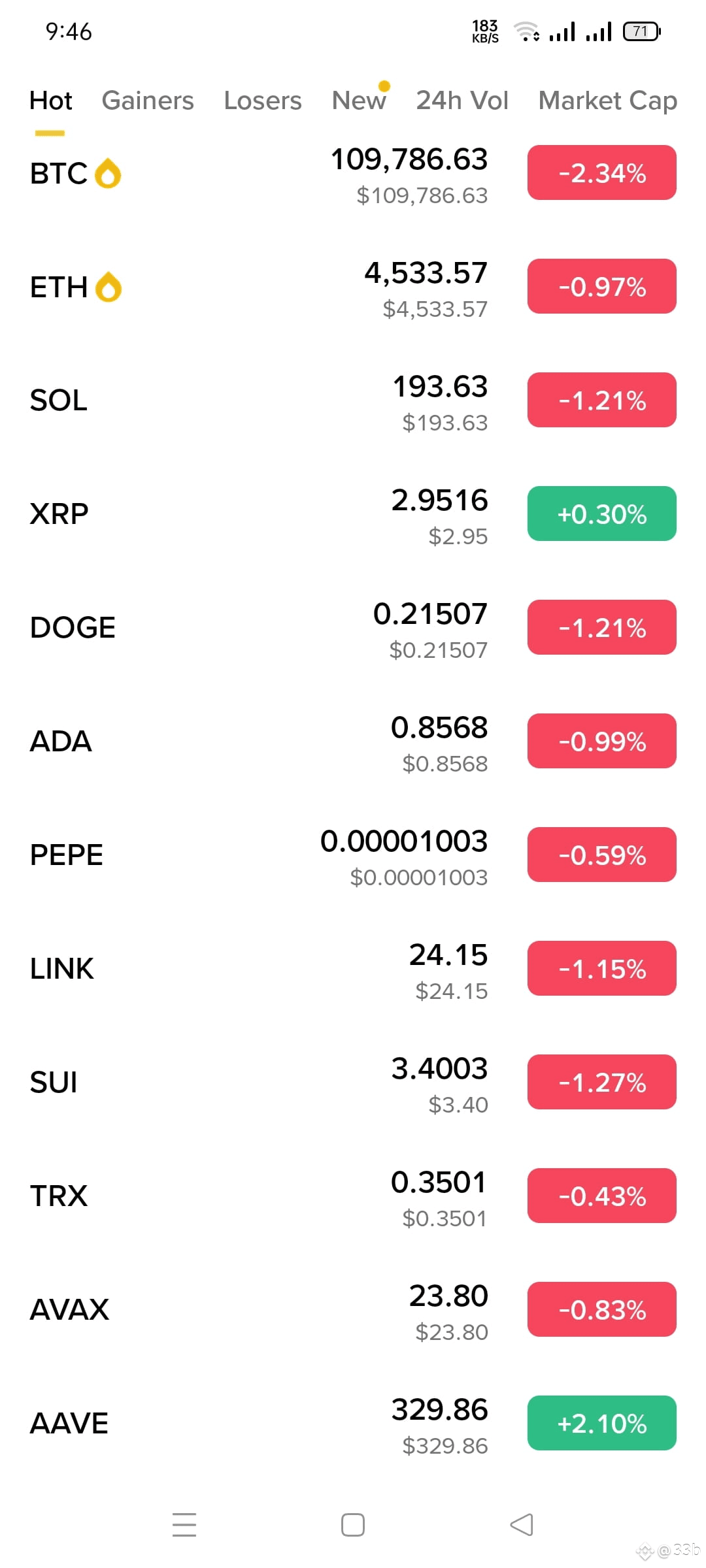Open the DOGE coin listing

[x=353, y=628]
